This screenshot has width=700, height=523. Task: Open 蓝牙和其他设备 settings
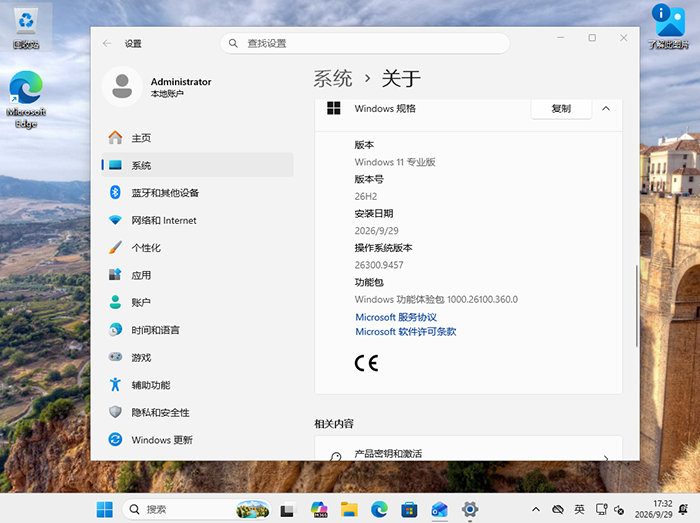[197, 193]
